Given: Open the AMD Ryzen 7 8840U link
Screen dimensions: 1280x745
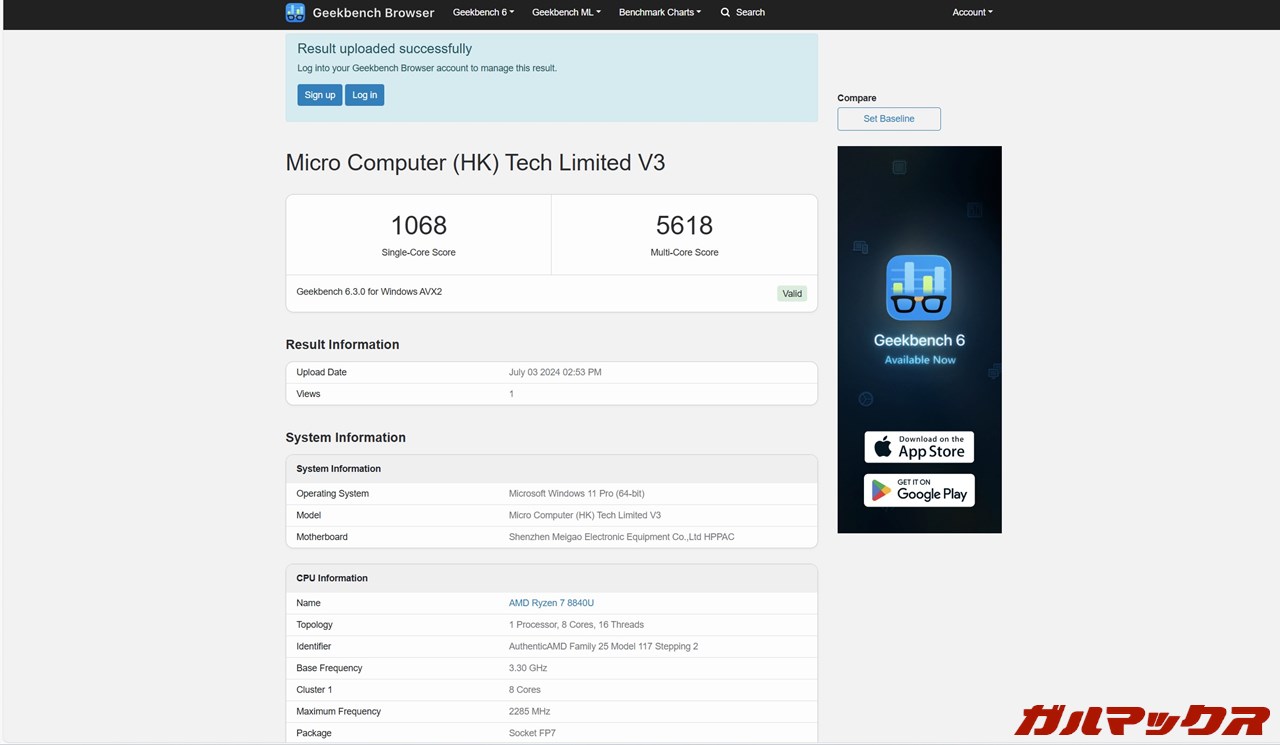Looking at the screenshot, I should (551, 602).
